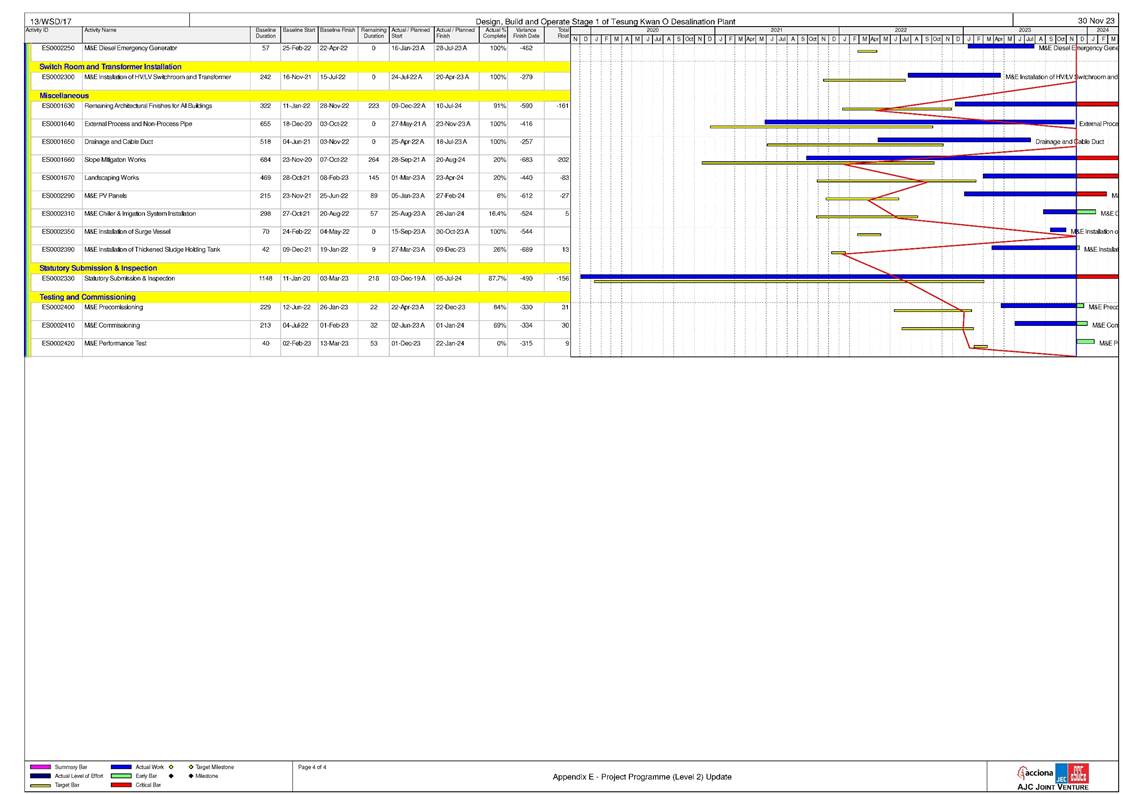This screenshot has width=1123, height=794.
Task: Click the Statutory Submission blue Gantt bar
Action: pyautogui.click(x=780, y=276)
